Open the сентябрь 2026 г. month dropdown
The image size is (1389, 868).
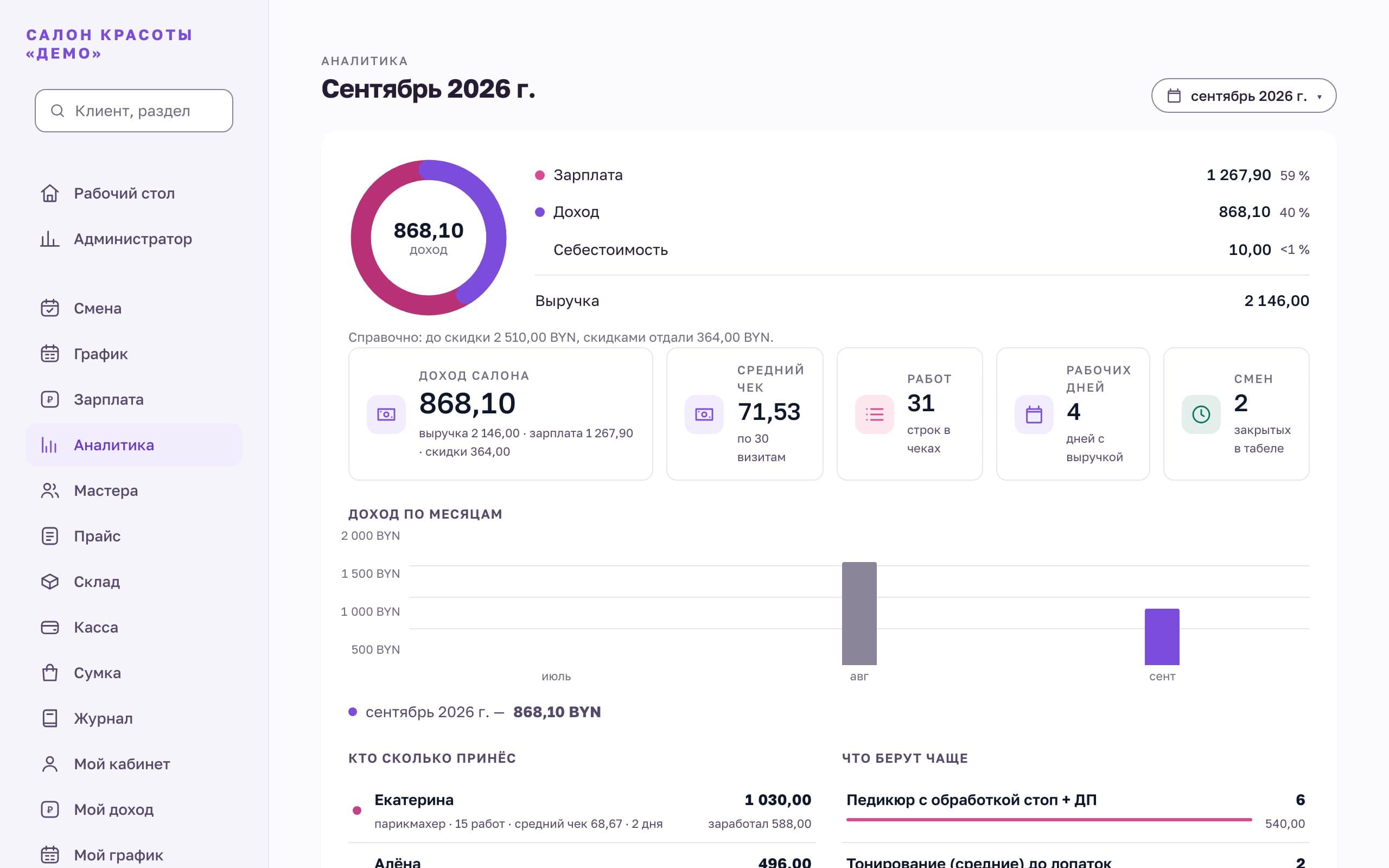point(1244,95)
